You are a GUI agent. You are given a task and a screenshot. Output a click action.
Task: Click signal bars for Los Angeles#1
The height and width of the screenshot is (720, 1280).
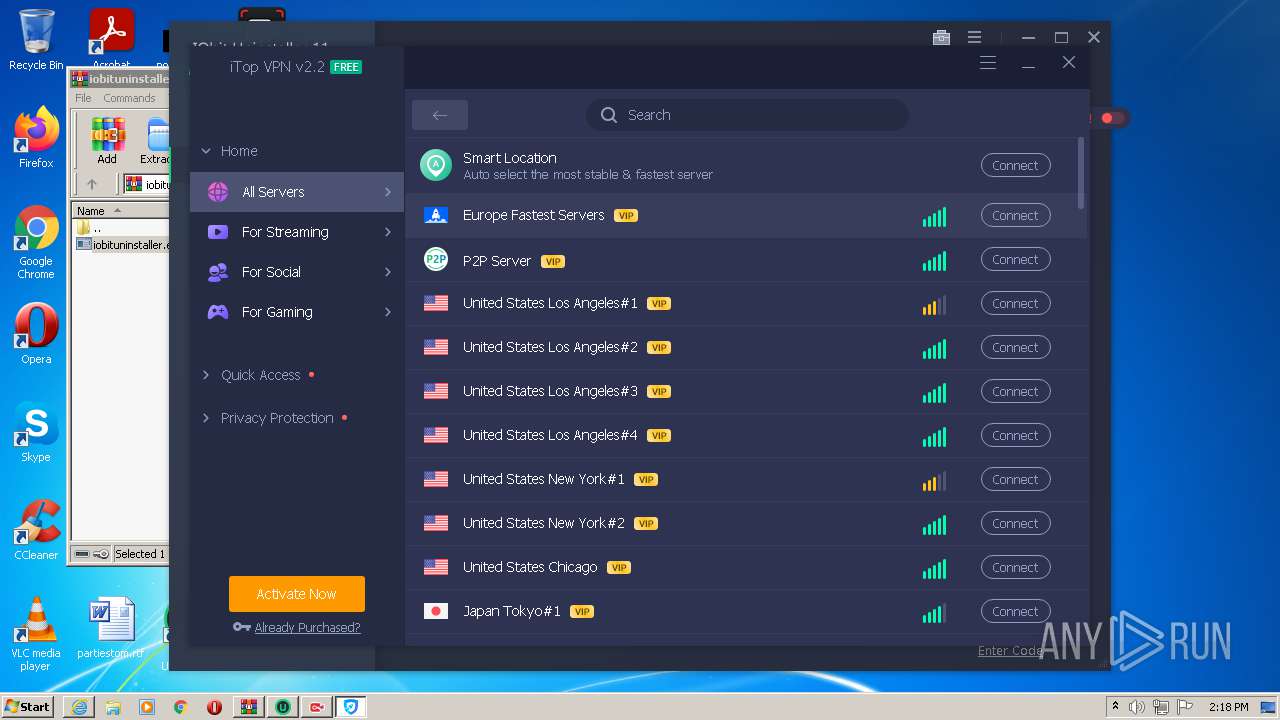tap(934, 305)
